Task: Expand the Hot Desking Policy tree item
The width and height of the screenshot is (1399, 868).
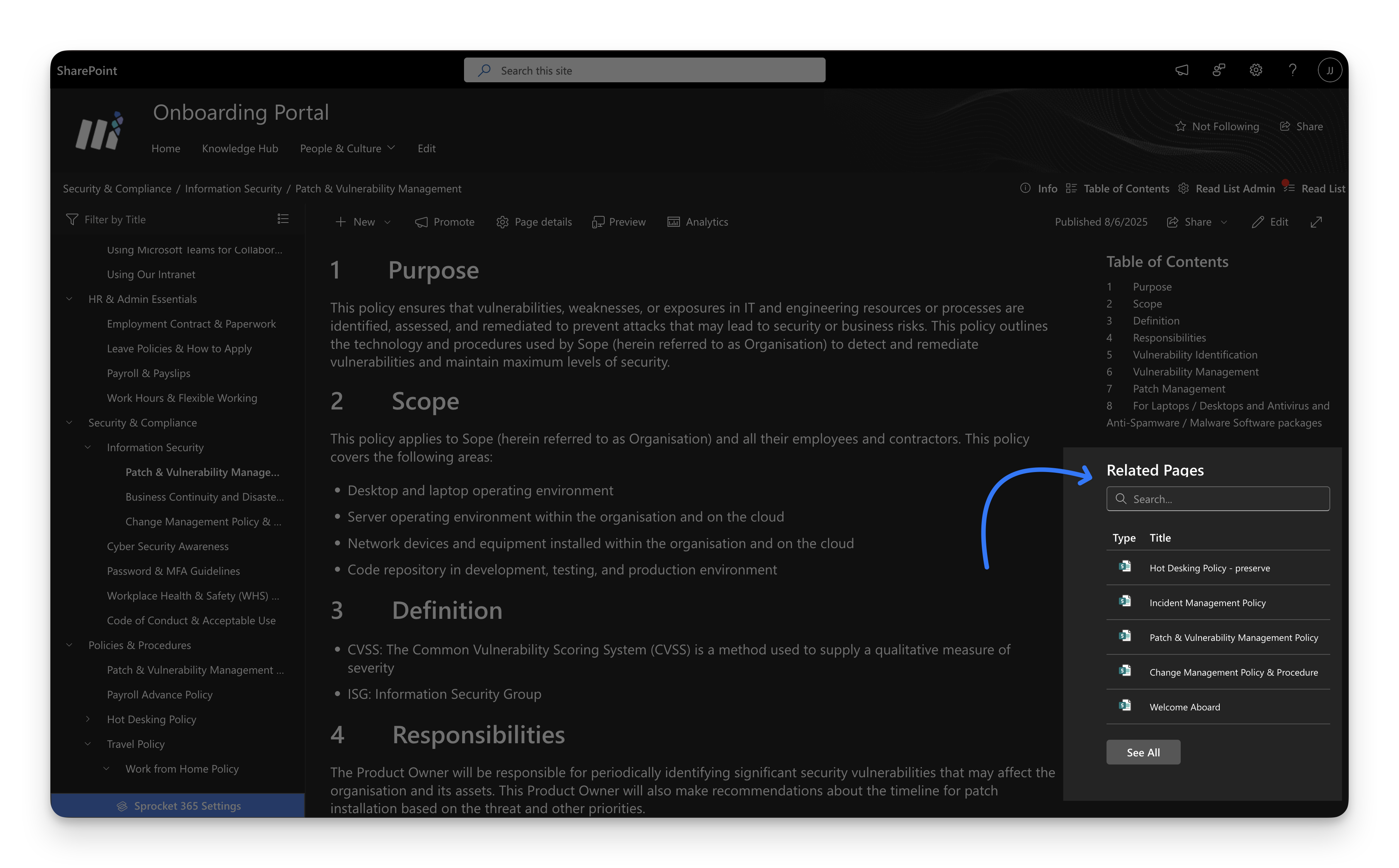Action: point(88,719)
